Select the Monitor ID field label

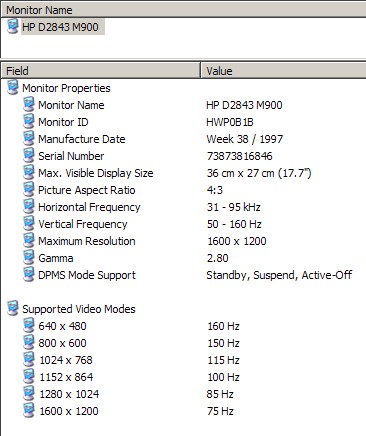[63, 122]
